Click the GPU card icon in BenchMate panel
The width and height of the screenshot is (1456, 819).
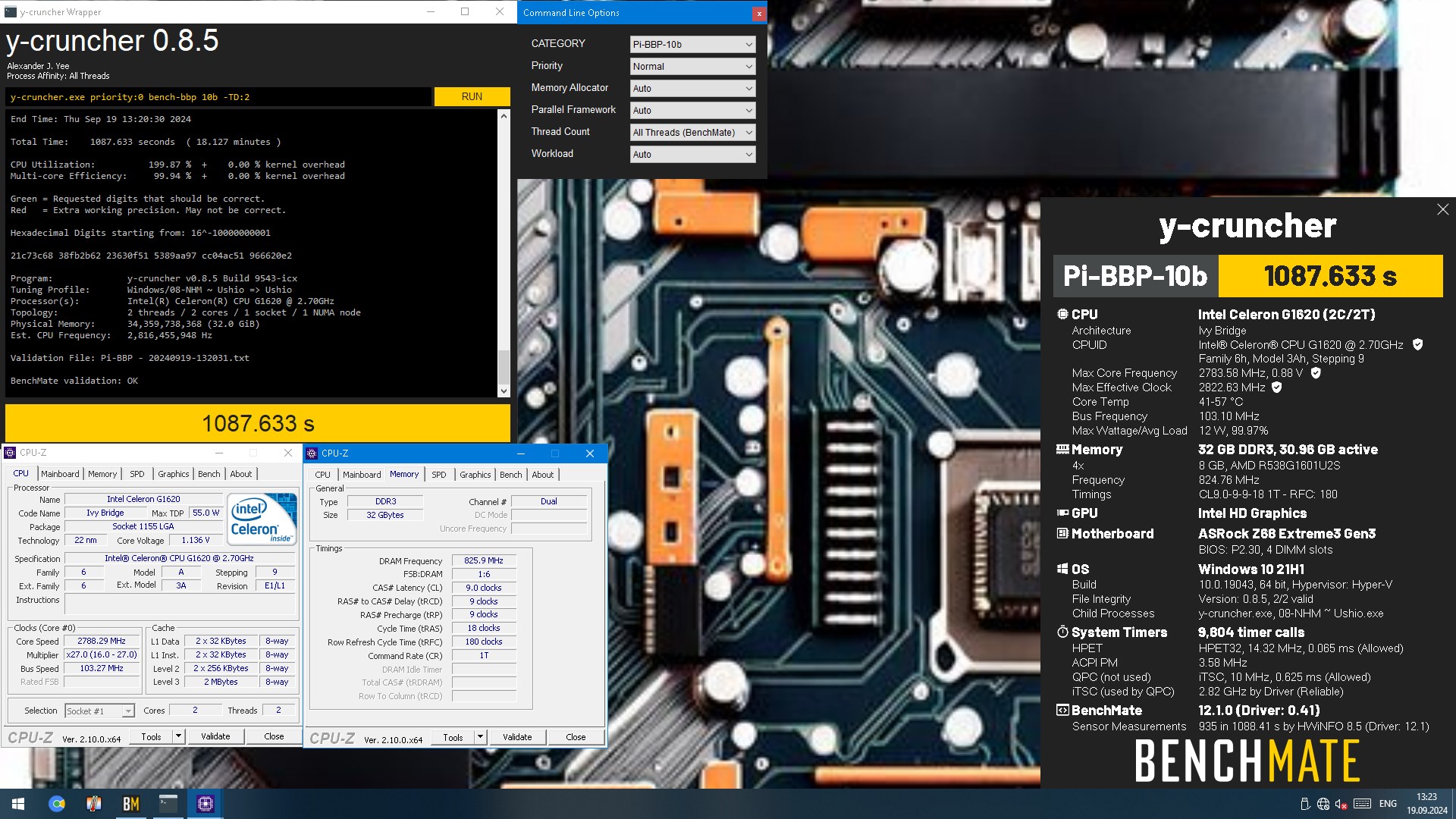coord(1062,513)
